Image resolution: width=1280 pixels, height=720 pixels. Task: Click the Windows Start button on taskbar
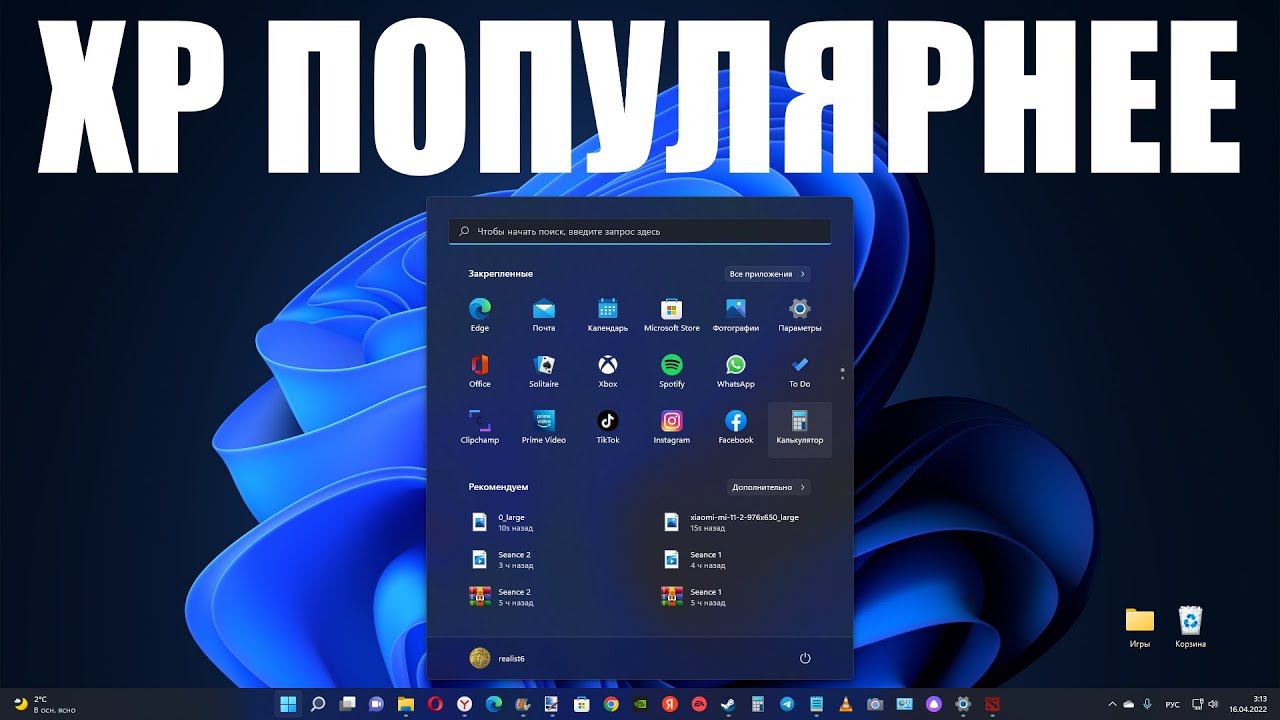[x=288, y=704]
